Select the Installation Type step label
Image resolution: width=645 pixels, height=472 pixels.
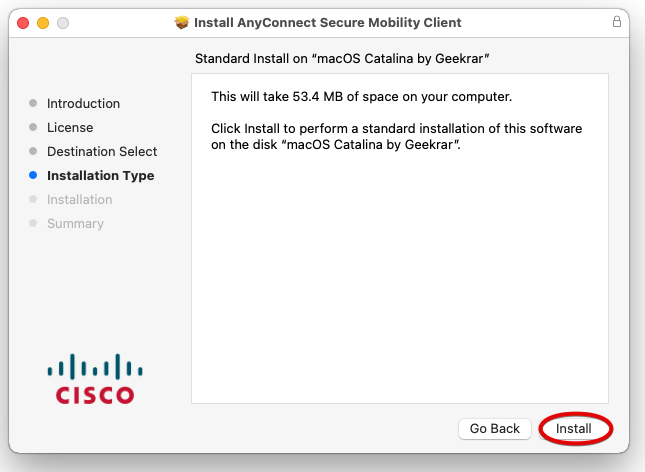100,176
